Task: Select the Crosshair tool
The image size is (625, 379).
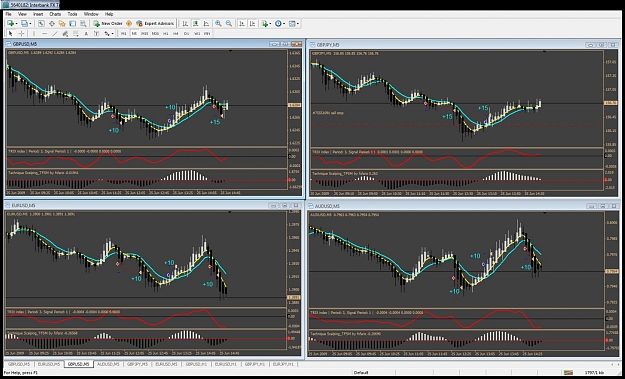Action: (22, 34)
